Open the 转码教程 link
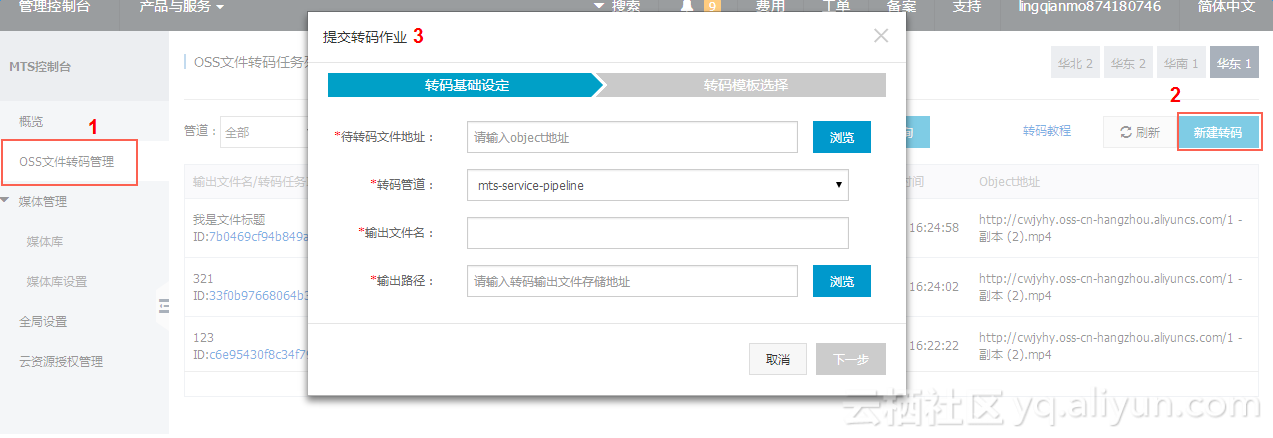The width and height of the screenshot is (1273, 438). 1047,131
